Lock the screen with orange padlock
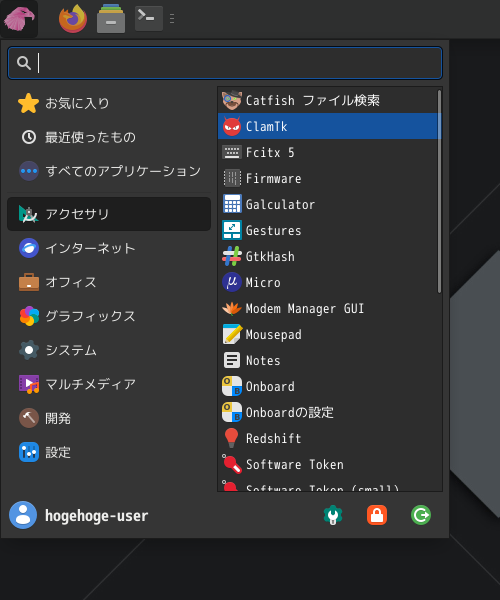 click(377, 515)
